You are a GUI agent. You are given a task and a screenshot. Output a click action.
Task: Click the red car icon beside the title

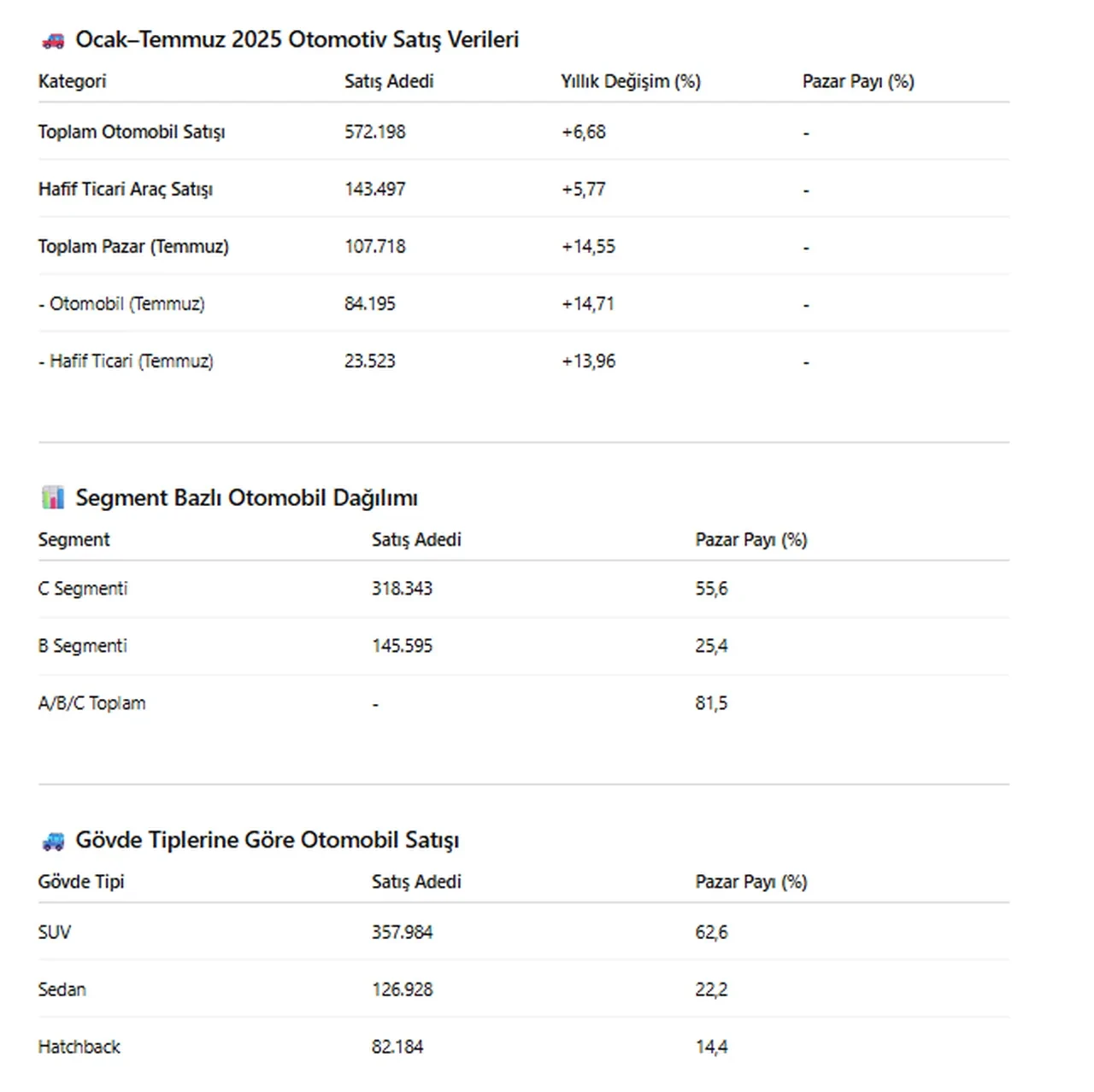[x=53, y=40]
